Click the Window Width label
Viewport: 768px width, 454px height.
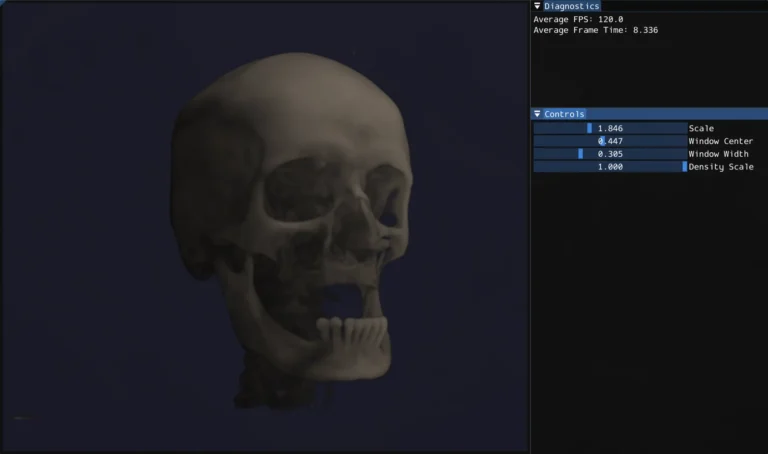click(x=718, y=154)
